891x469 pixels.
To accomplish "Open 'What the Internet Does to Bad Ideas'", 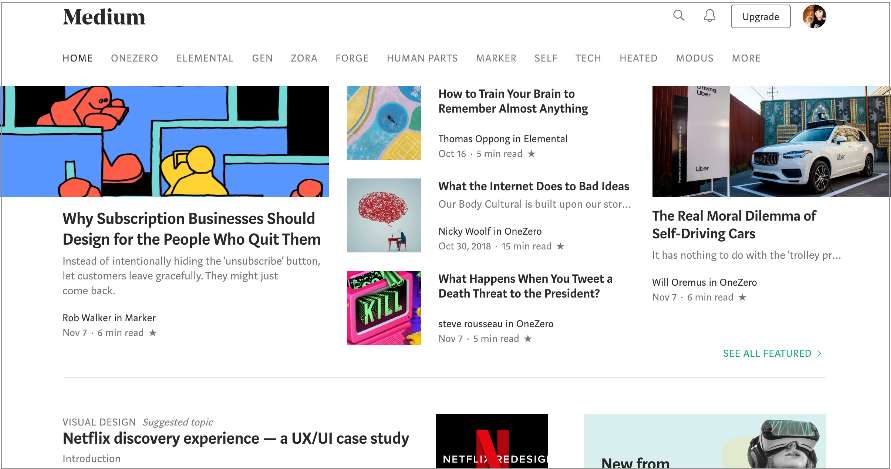I will pyautogui.click(x=534, y=186).
